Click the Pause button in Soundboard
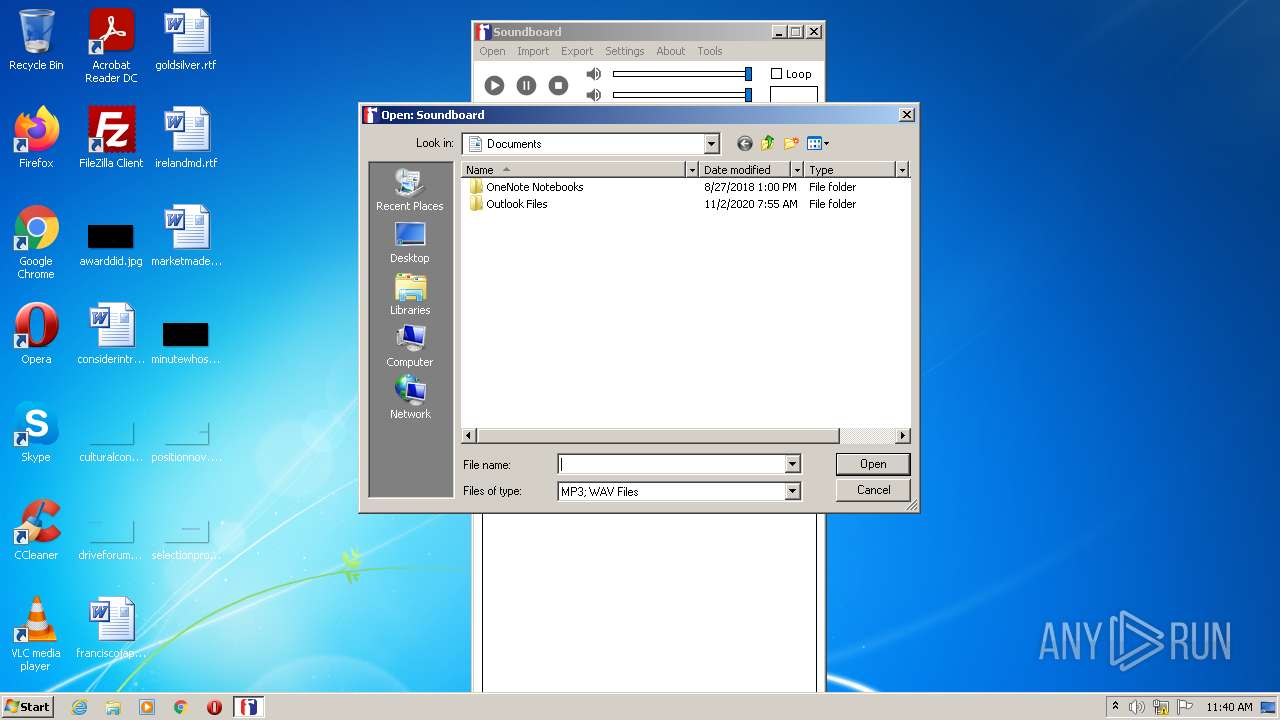Image resolution: width=1280 pixels, height=720 pixels. [x=526, y=86]
